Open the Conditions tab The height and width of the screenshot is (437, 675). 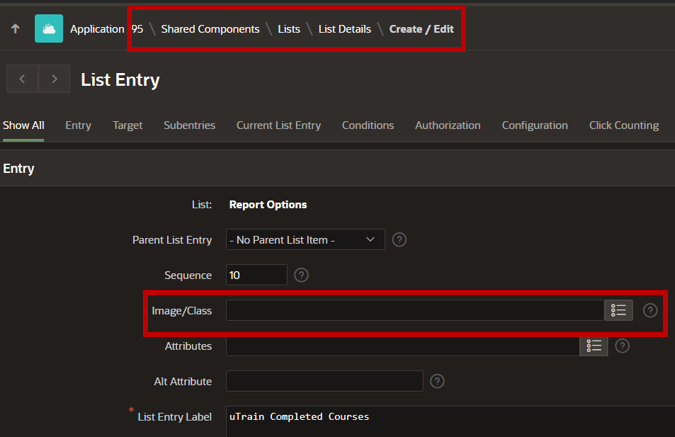click(368, 125)
